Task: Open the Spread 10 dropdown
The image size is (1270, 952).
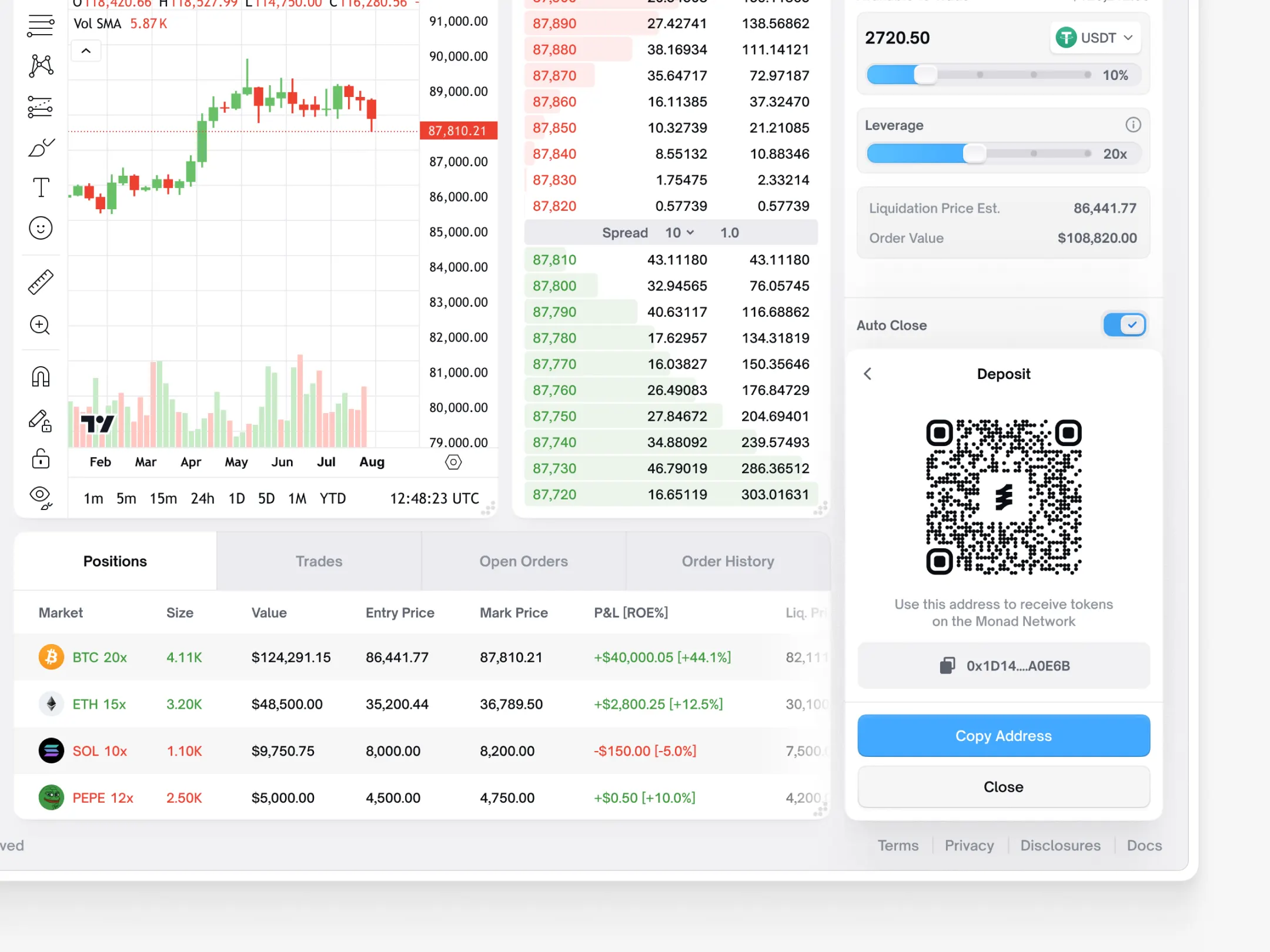Action: 679,233
